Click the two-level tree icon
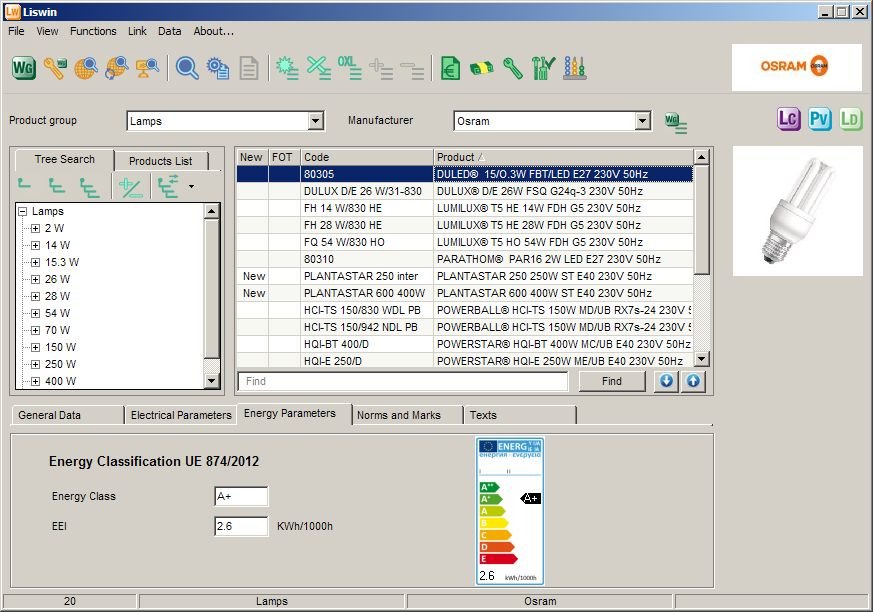873x612 pixels. tap(56, 186)
